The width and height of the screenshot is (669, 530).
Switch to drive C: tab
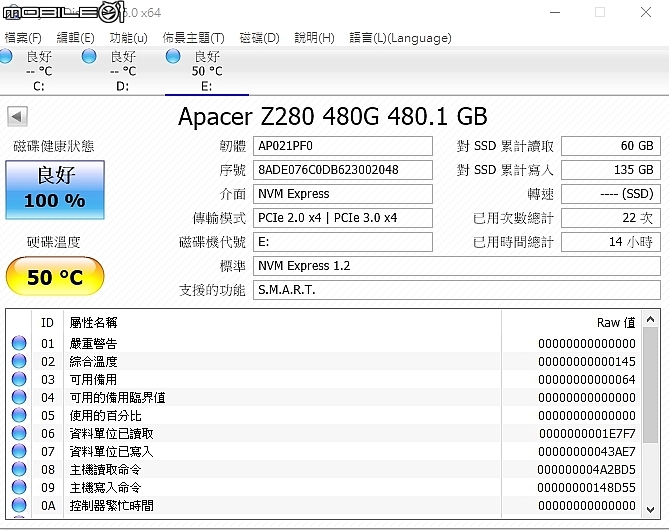(x=38, y=71)
